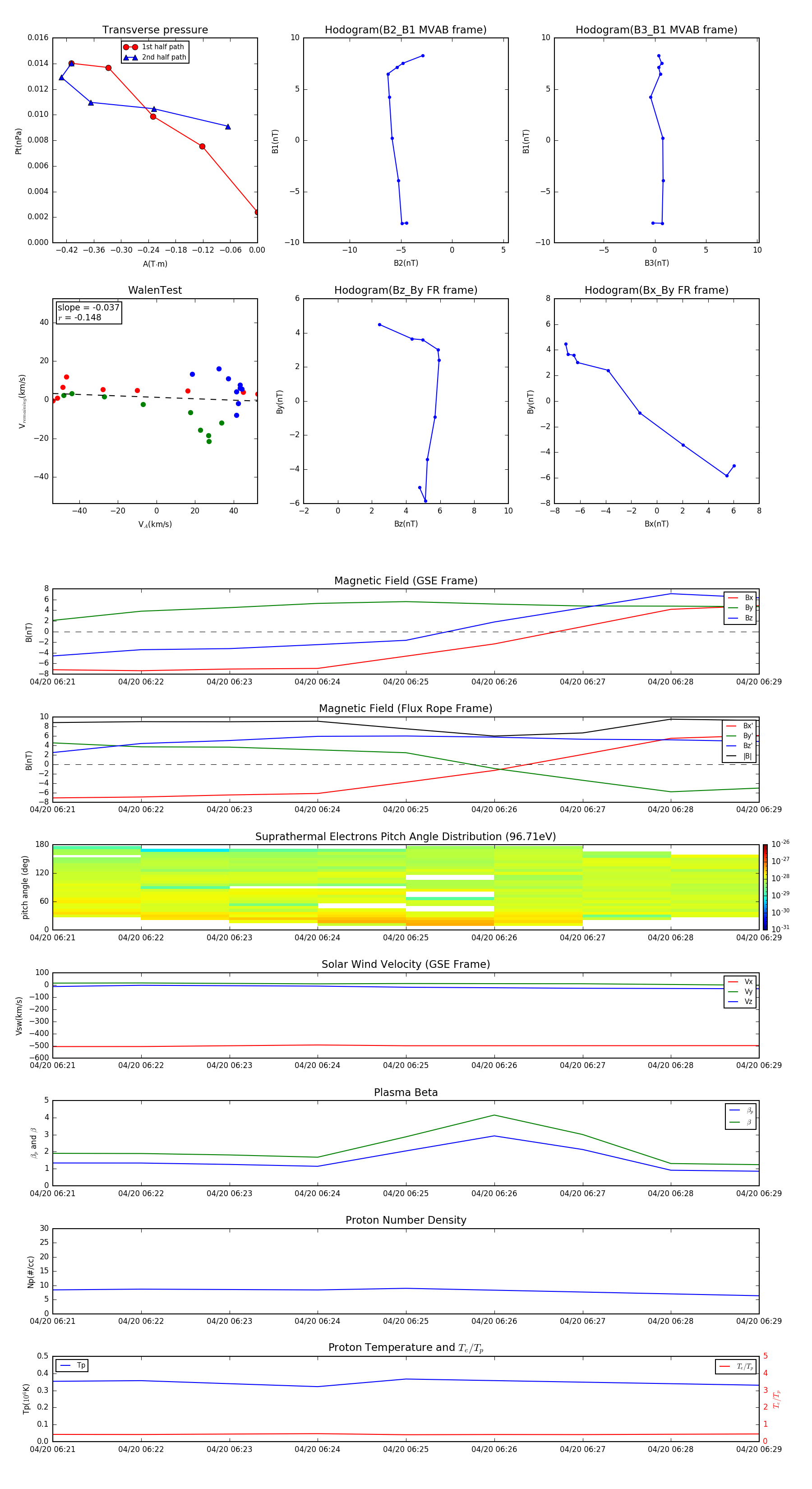Click the 'Vsw(km/s)' axis label
Screen dimensions: 812x1489
[x=18, y=1016]
